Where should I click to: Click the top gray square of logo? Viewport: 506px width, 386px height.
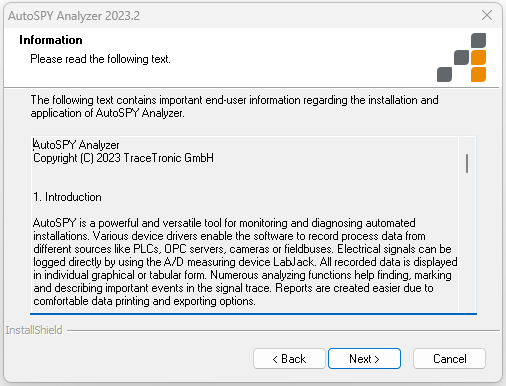pyautogui.click(x=478, y=40)
